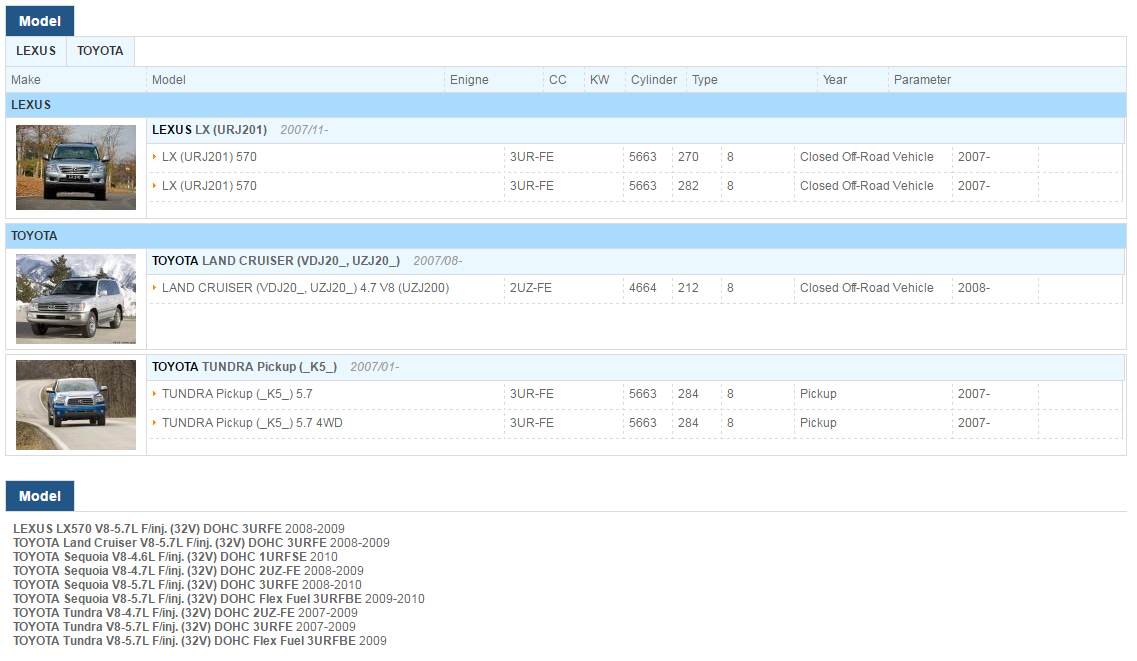This screenshot has height=661, width=1137.
Task: Click the 2007/01- date beside Tundra Pickup
Action: click(375, 367)
